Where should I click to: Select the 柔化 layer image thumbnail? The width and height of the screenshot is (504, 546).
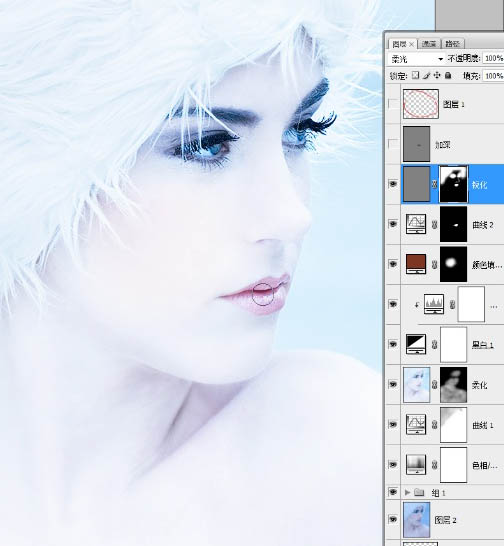click(x=416, y=384)
